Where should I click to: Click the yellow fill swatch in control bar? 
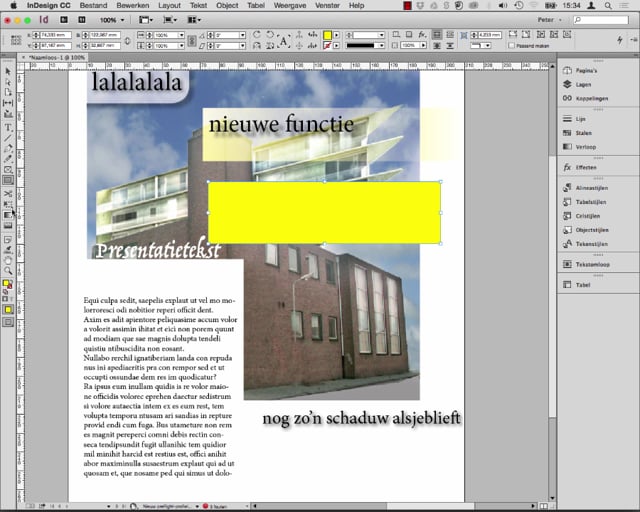pos(327,35)
